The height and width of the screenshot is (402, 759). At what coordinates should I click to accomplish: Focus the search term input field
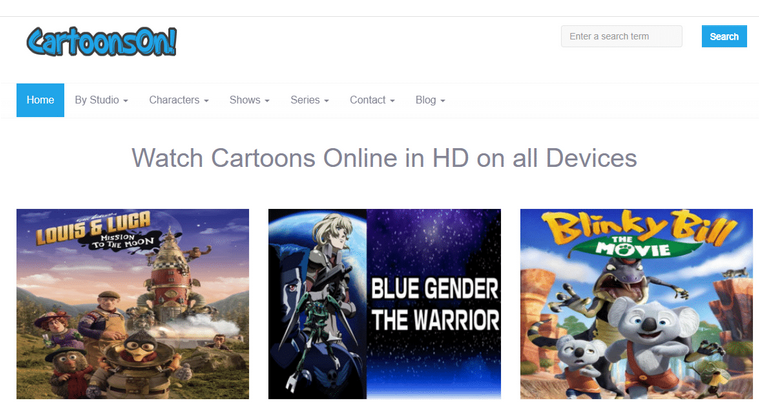click(622, 36)
